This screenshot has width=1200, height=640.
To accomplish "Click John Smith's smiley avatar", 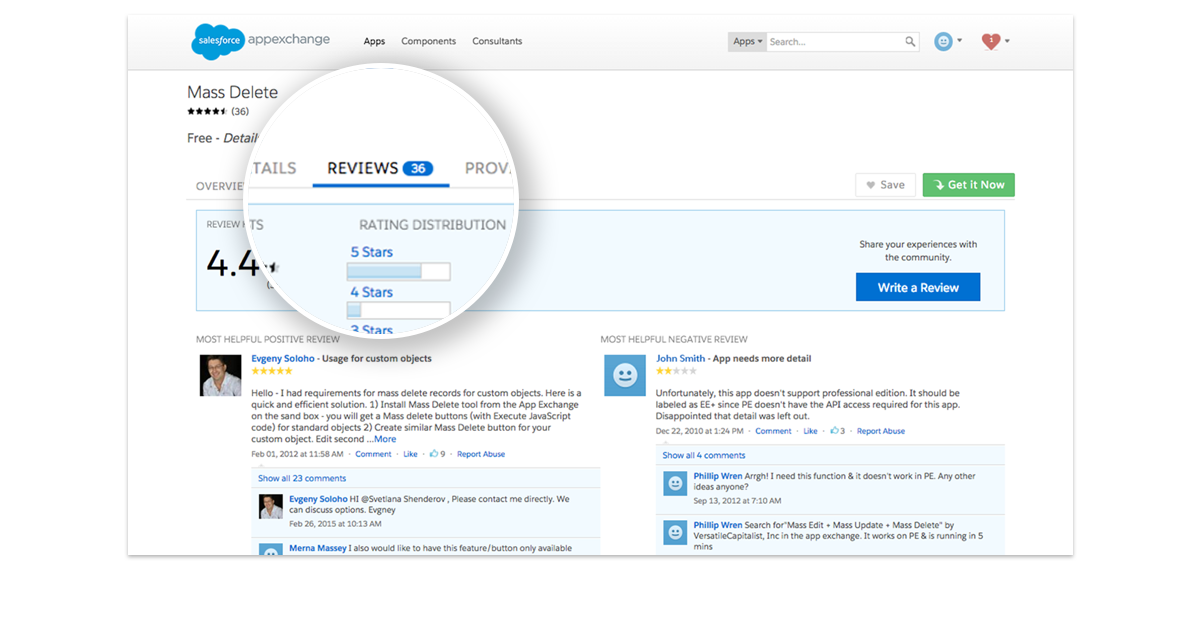I will point(625,375).
